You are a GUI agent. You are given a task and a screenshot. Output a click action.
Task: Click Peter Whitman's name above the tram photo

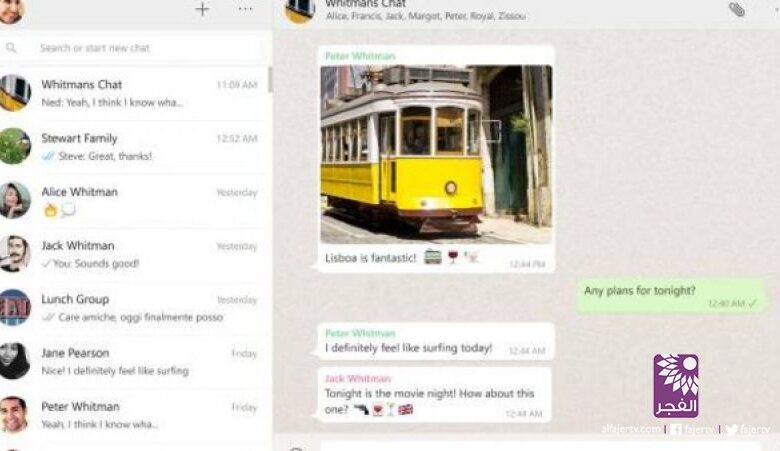point(359,57)
